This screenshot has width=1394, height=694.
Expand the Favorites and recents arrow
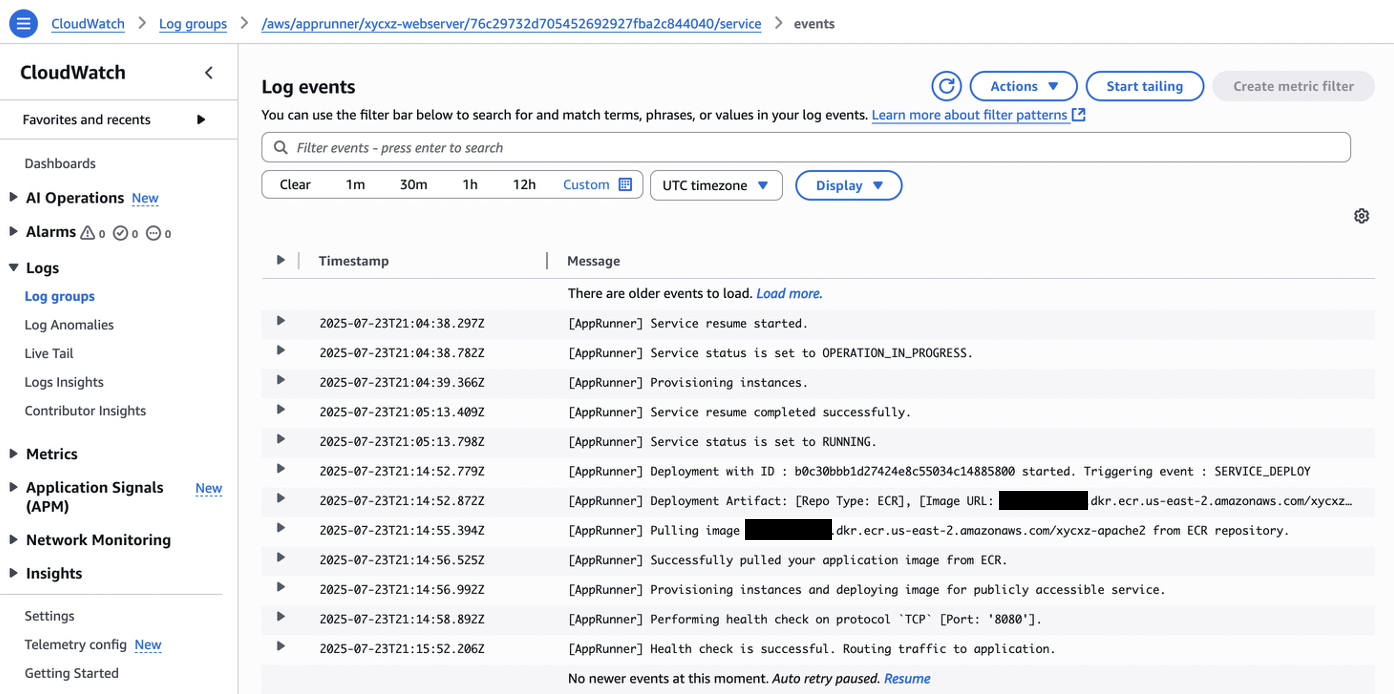(x=201, y=120)
